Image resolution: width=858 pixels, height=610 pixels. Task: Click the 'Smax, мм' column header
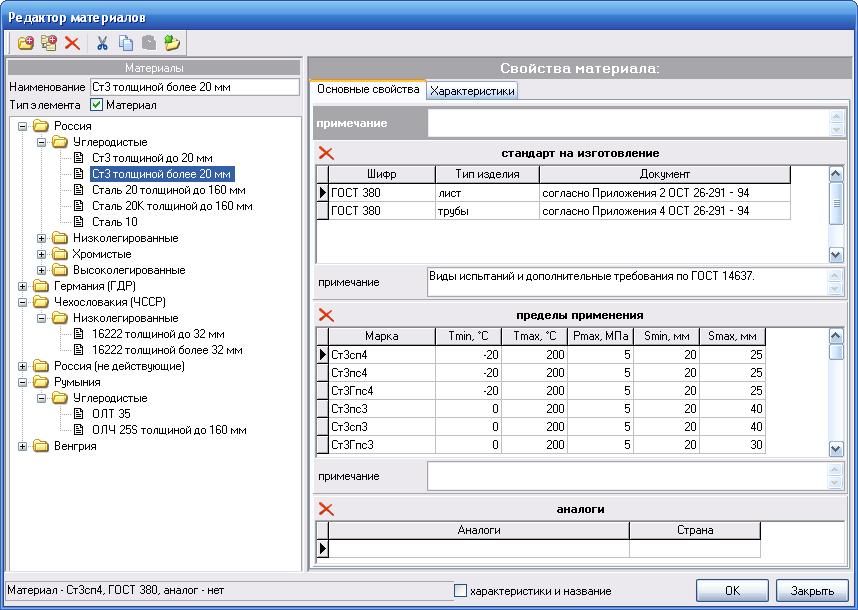point(732,336)
